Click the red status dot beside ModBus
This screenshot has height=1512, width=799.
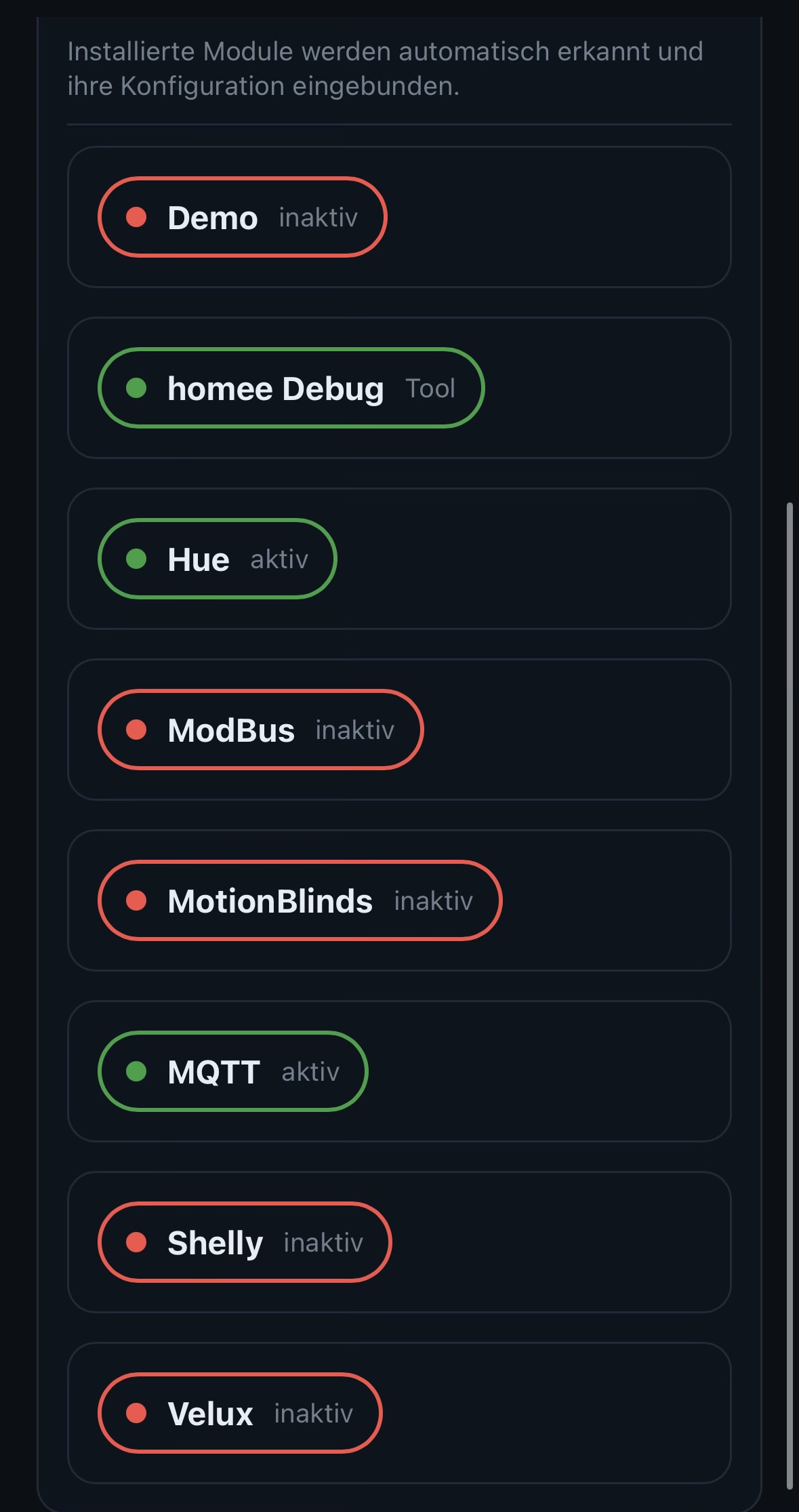[136, 730]
